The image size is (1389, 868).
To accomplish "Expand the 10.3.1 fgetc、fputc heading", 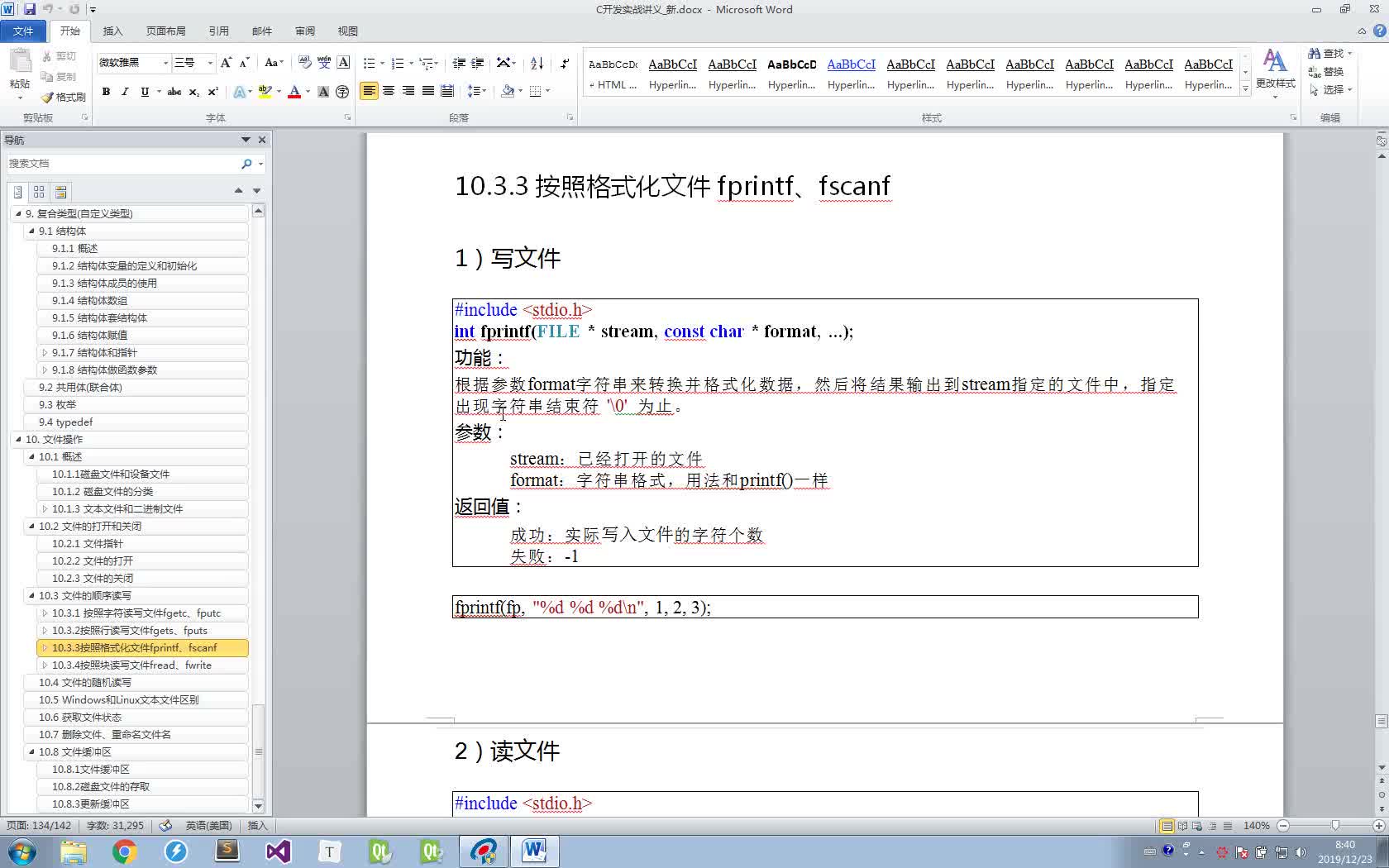I will point(45,613).
